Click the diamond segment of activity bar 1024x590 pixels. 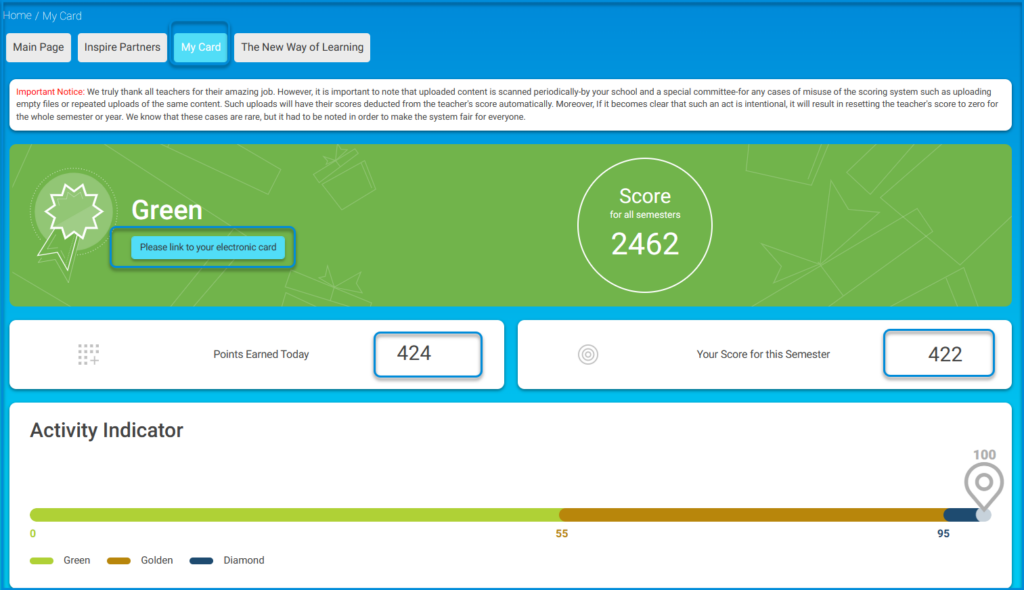[961, 515]
